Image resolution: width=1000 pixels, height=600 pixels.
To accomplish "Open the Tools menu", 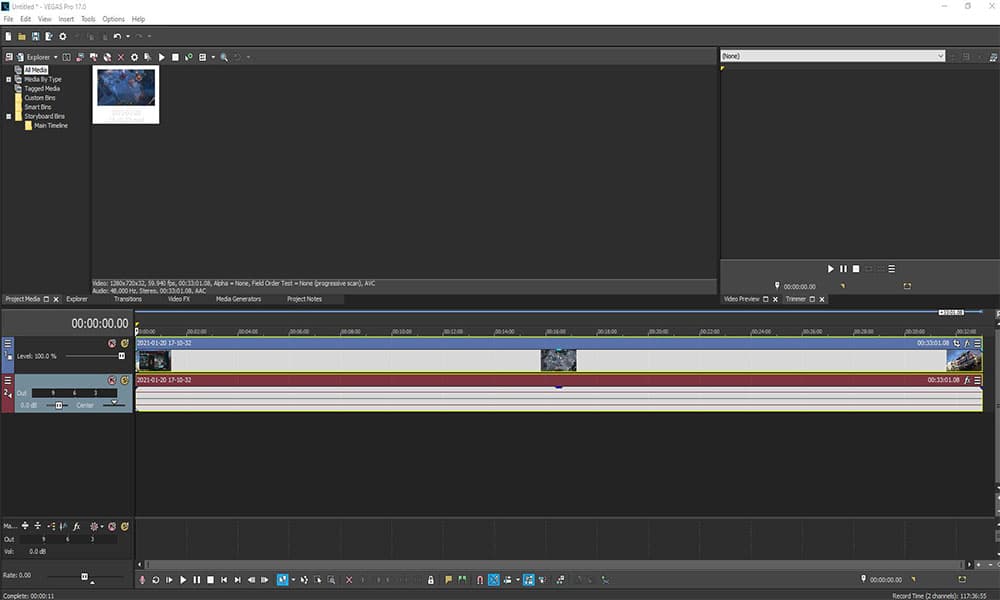I will pos(88,19).
